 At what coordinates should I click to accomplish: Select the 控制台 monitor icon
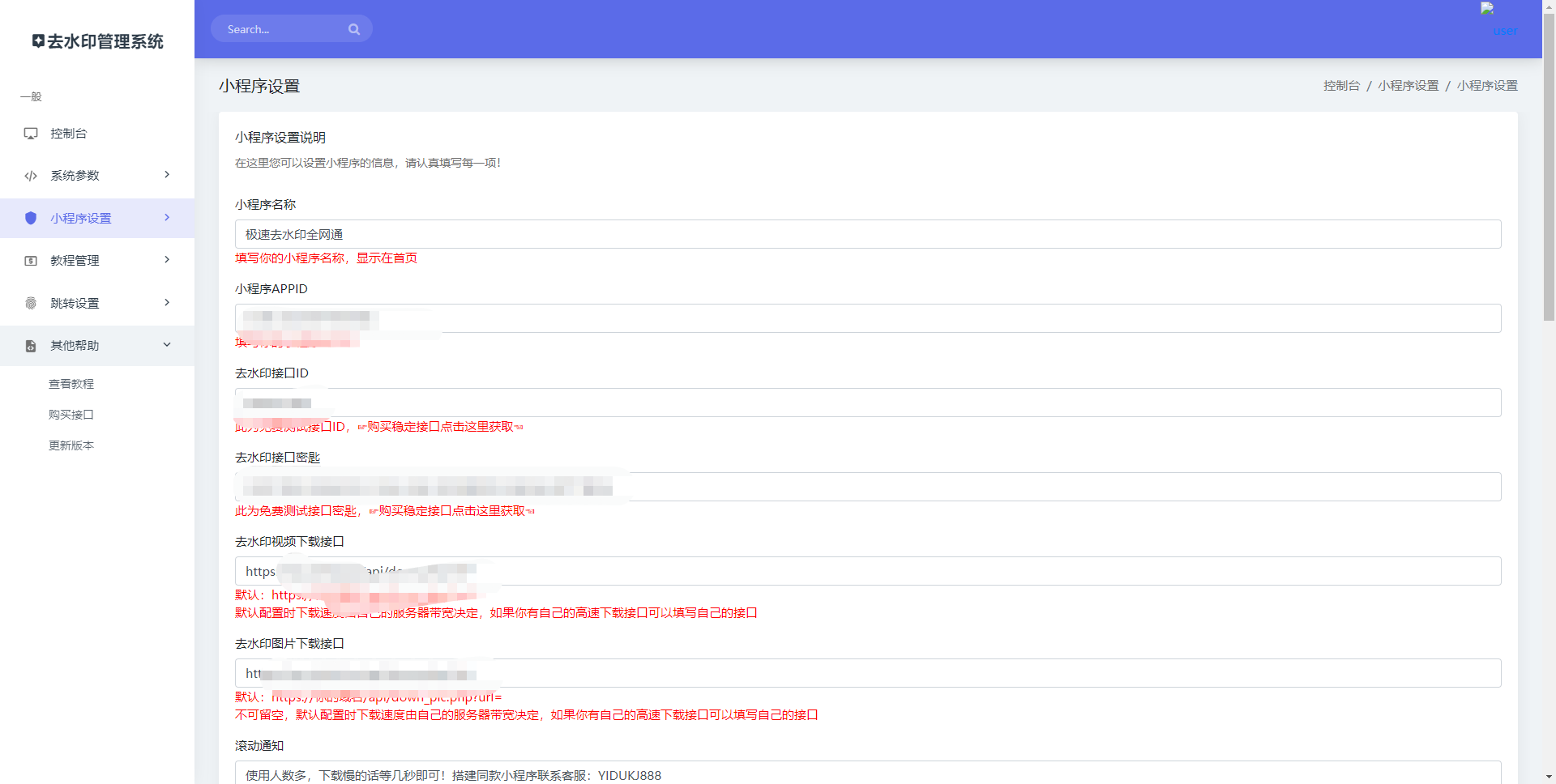(30, 133)
